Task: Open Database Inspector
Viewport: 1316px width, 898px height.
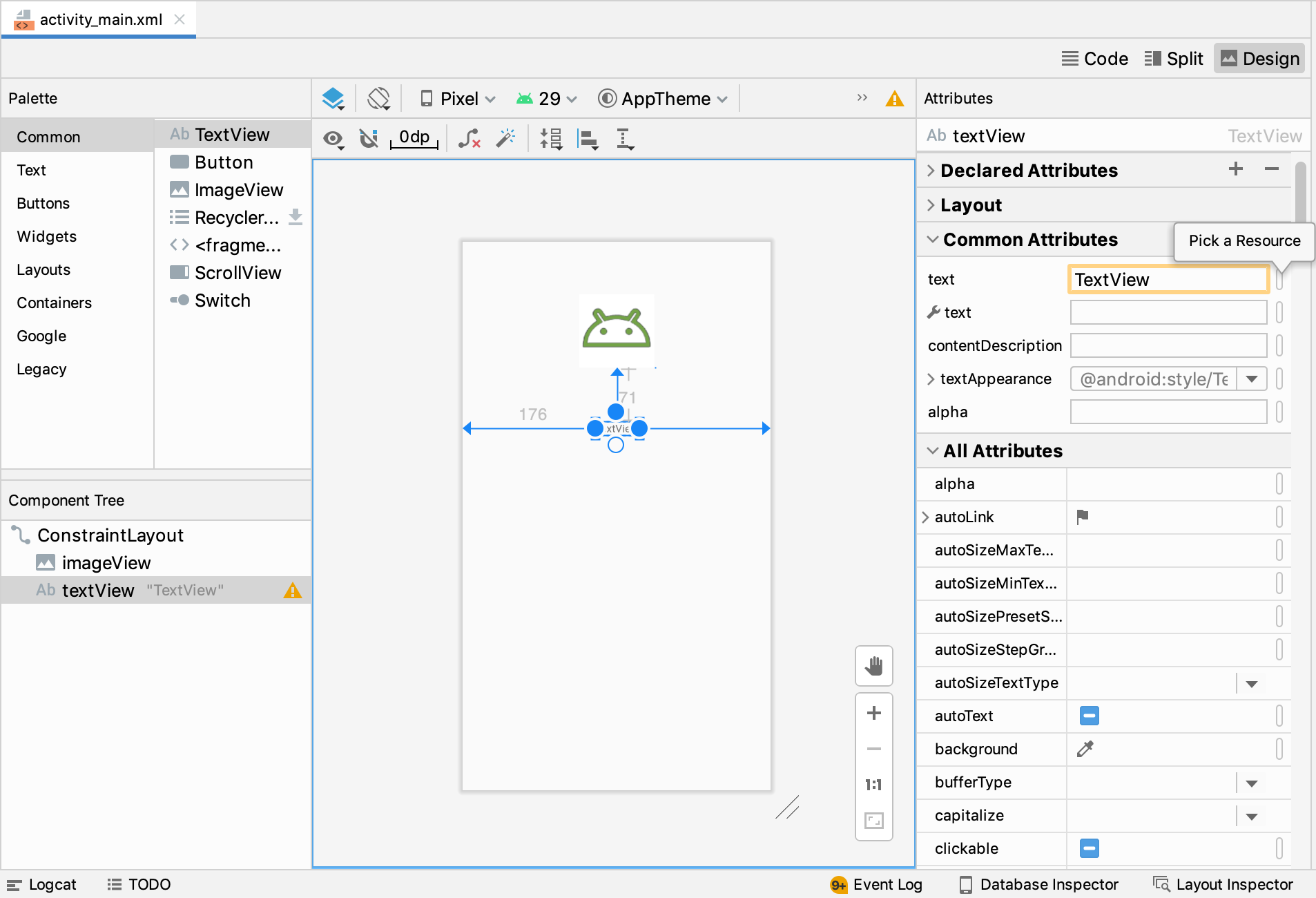Action: [x=1039, y=884]
